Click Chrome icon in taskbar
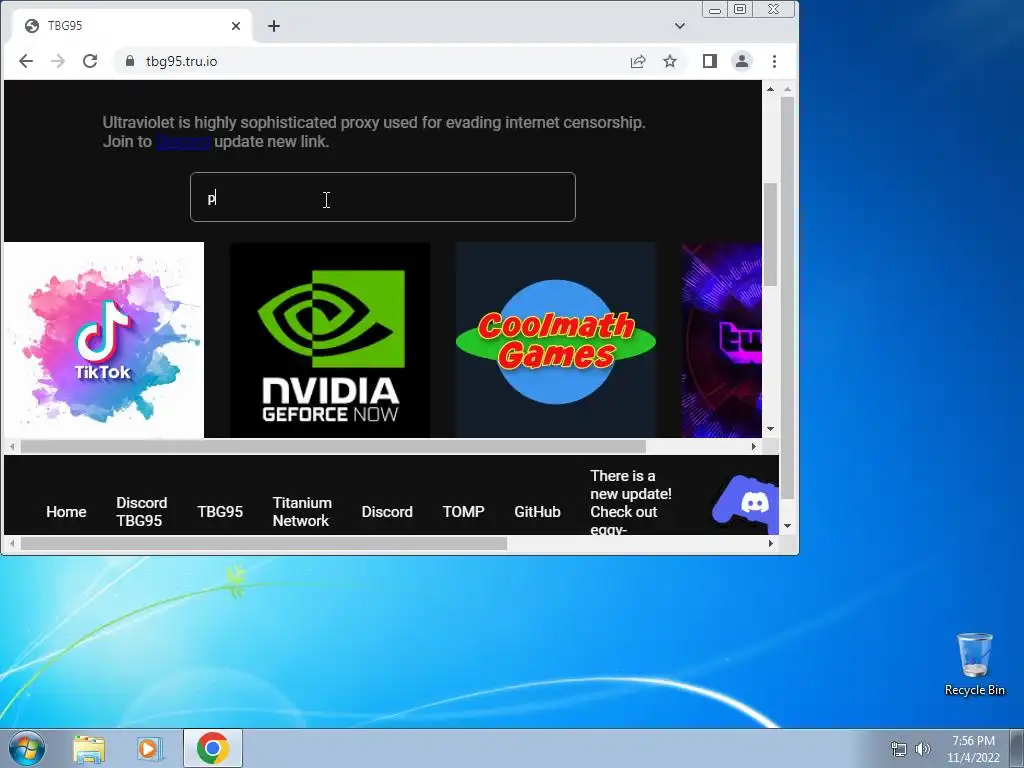 coord(213,748)
